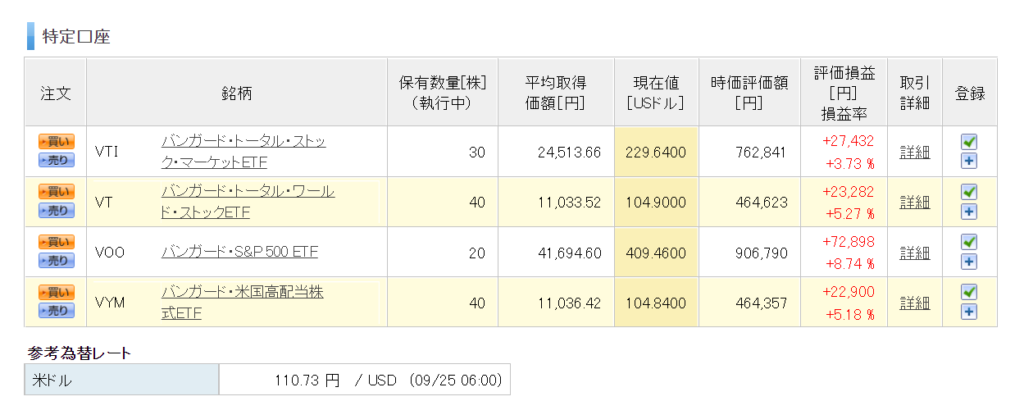Open the 詳細 link for VOO
The image size is (1024, 401).
(x=914, y=252)
